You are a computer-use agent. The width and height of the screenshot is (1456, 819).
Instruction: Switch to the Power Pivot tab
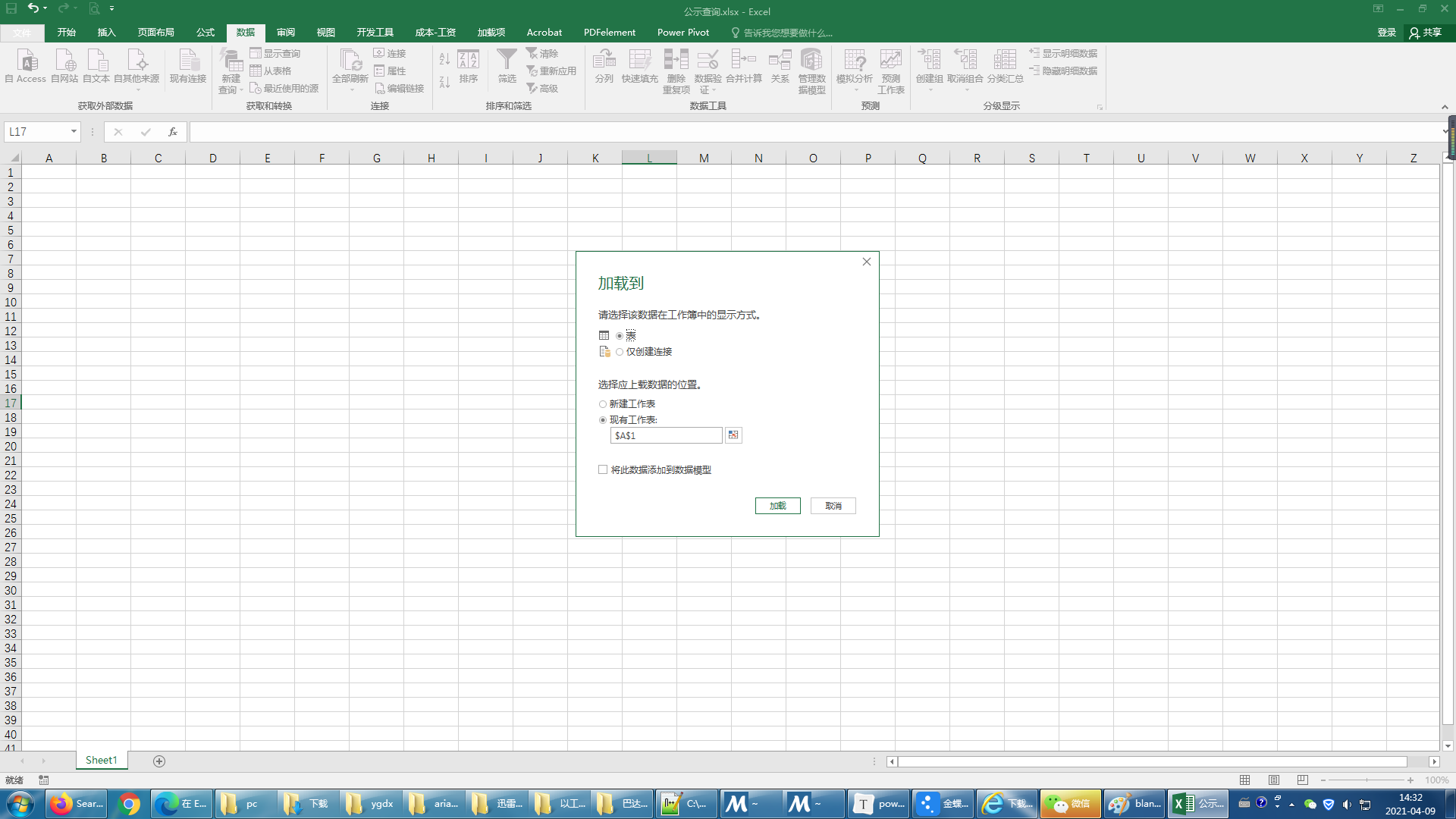[x=682, y=33]
